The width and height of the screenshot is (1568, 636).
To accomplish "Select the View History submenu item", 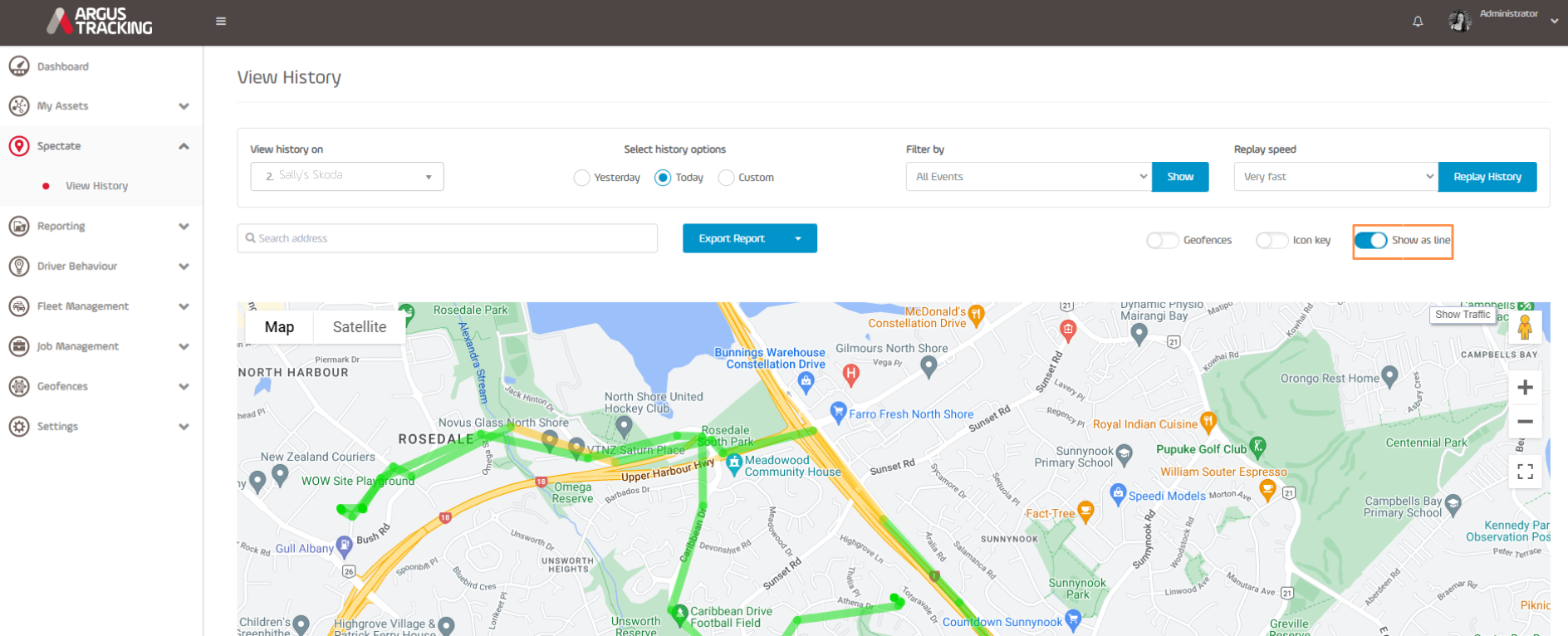I will pyautogui.click(x=97, y=186).
